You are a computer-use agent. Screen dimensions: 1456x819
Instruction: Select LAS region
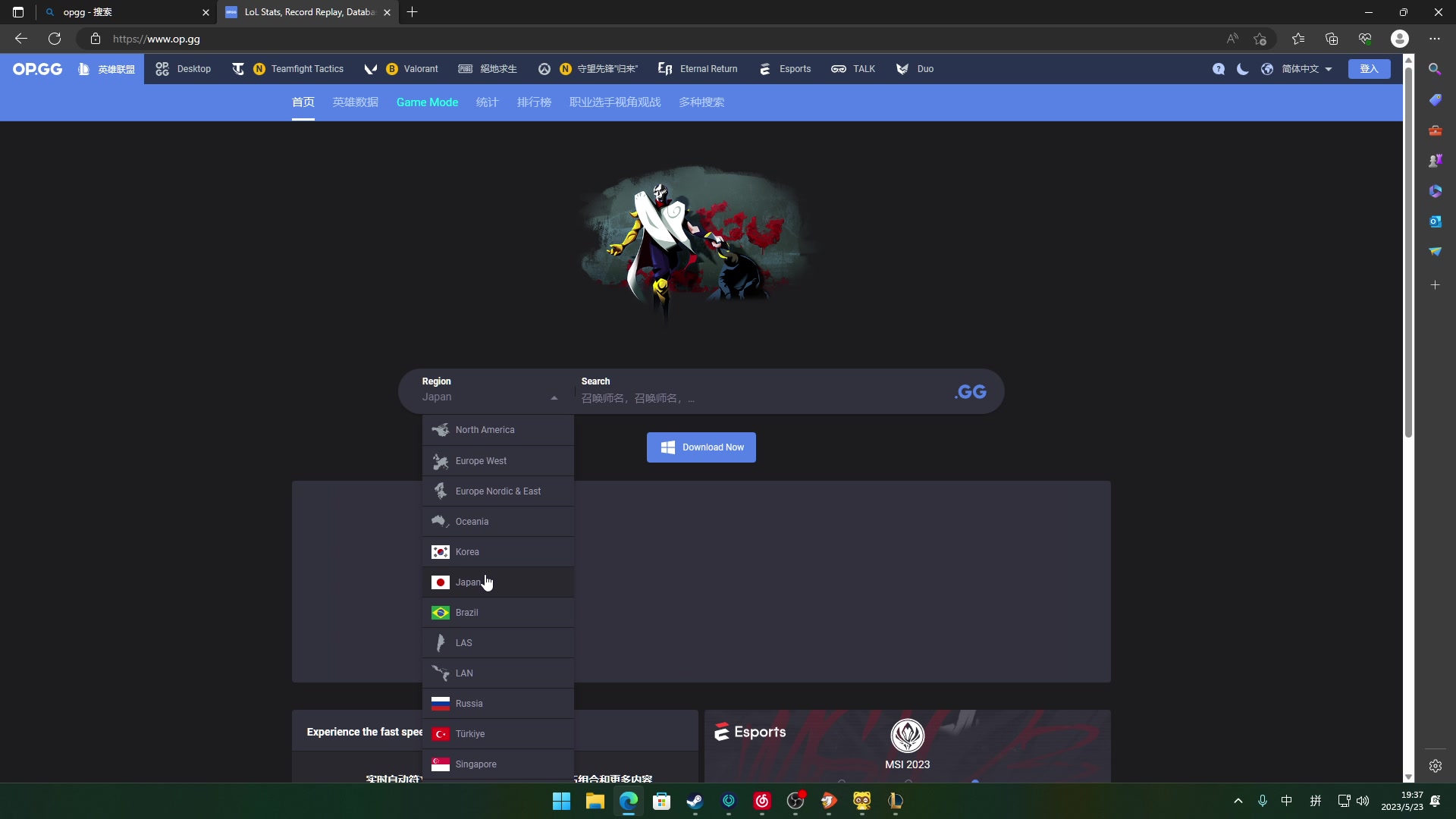pos(498,643)
